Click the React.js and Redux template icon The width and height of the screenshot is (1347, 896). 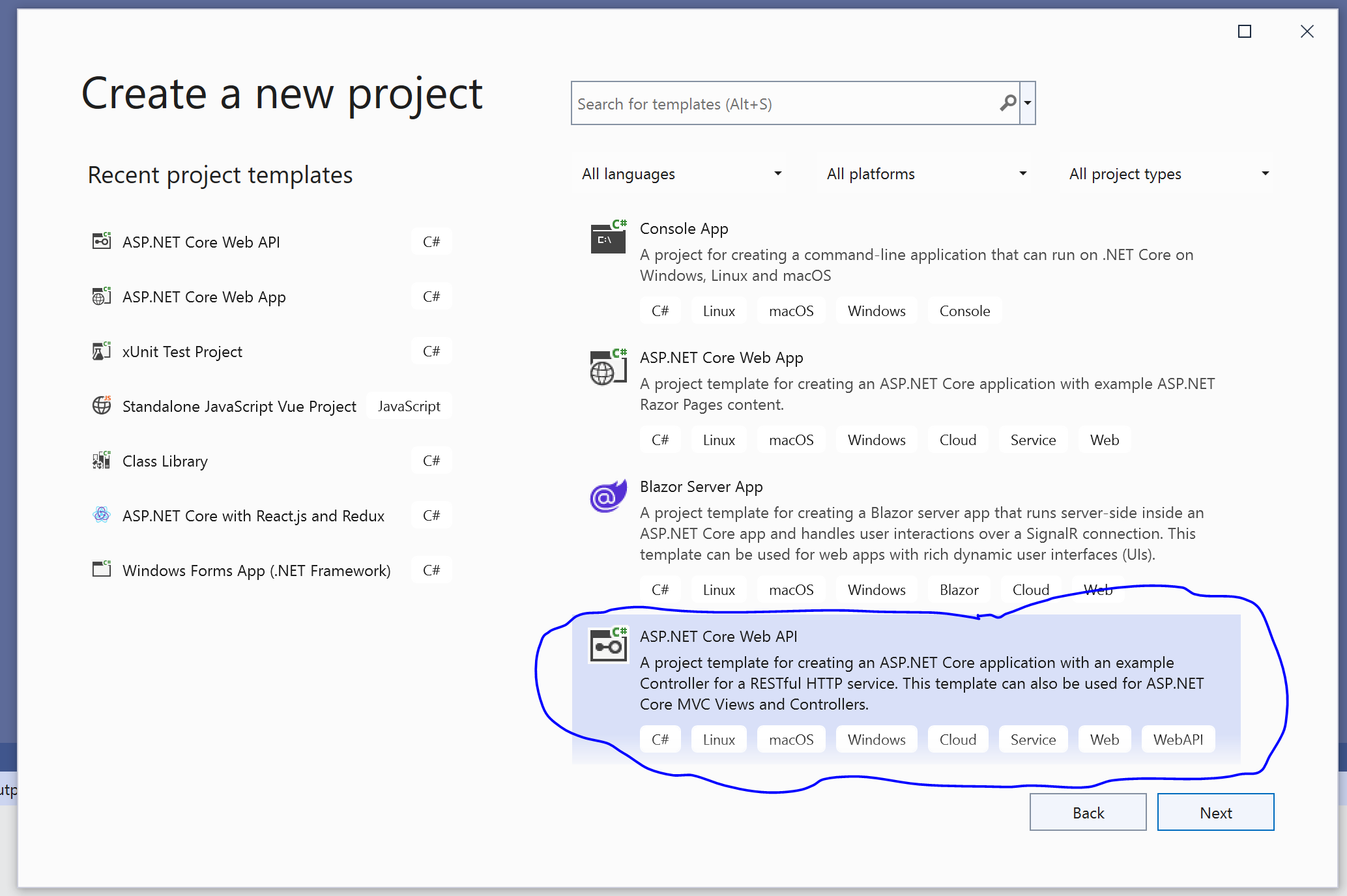pos(102,515)
